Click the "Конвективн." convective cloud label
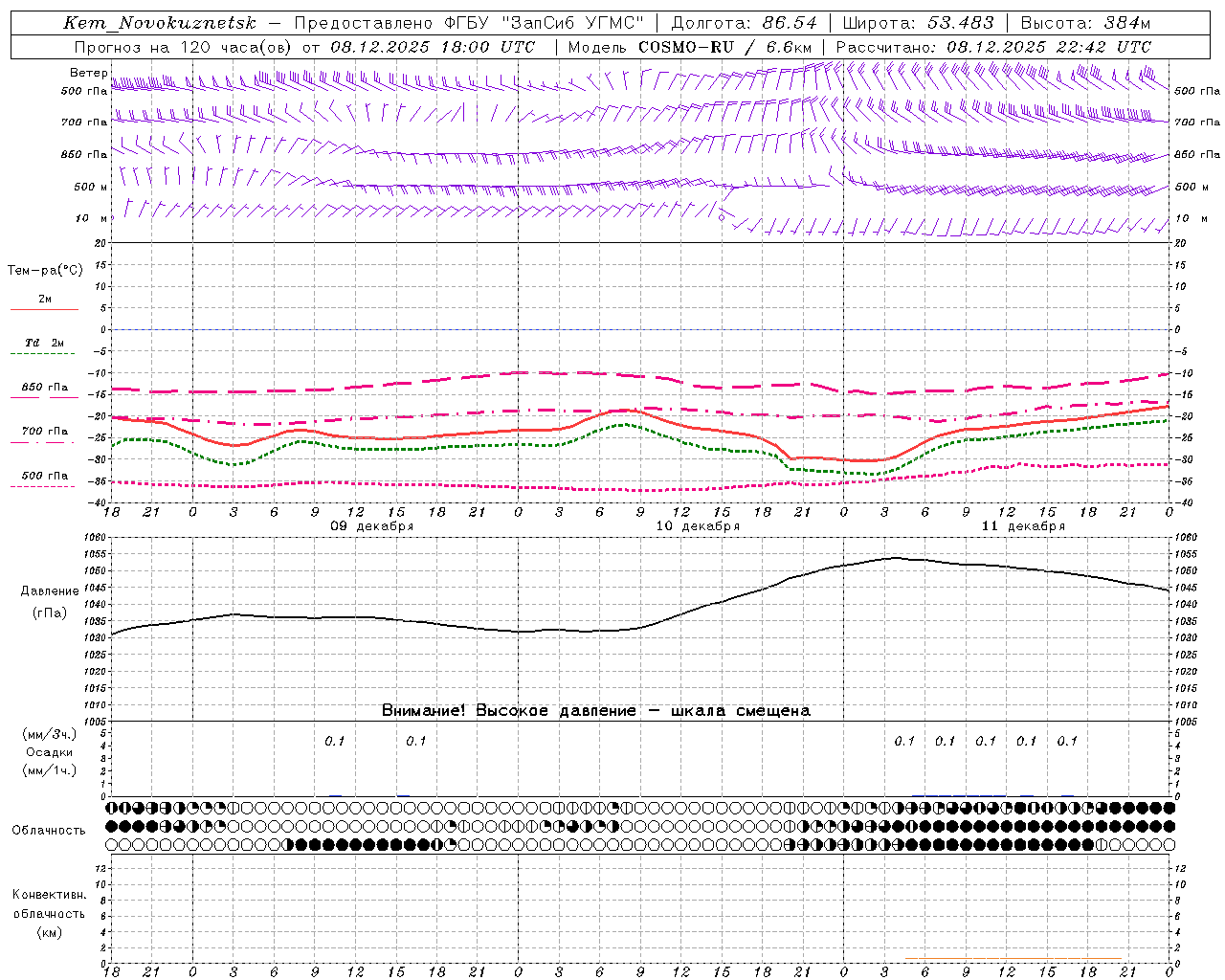The height and width of the screenshot is (980, 1225). click(x=49, y=895)
